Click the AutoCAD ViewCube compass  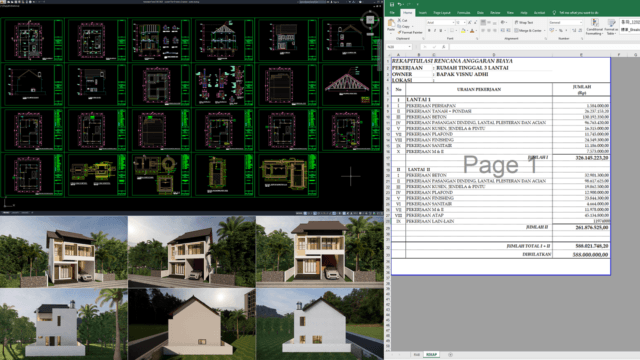coord(370,20)
